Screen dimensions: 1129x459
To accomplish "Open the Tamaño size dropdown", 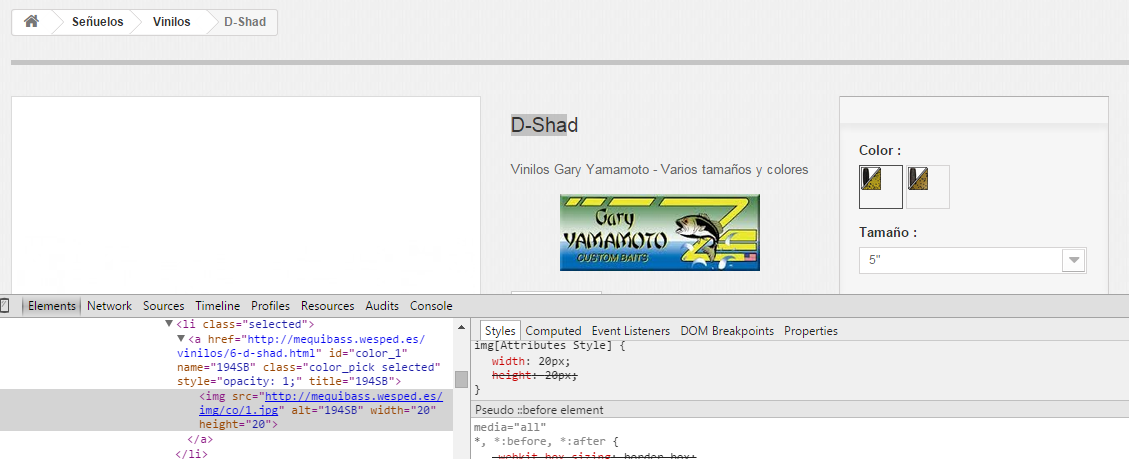I will (973, 260).
